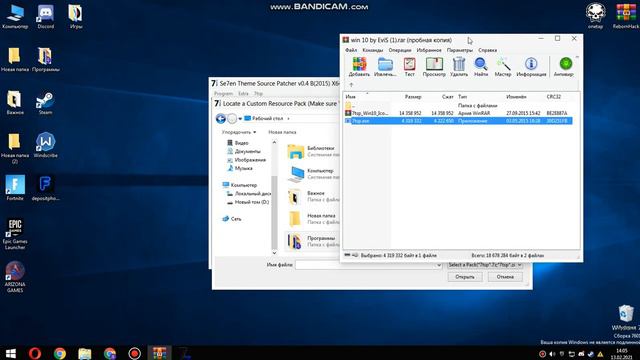Open Opera from the taskbar
This screenshot has width=640, height=360.
click(35, 353)
